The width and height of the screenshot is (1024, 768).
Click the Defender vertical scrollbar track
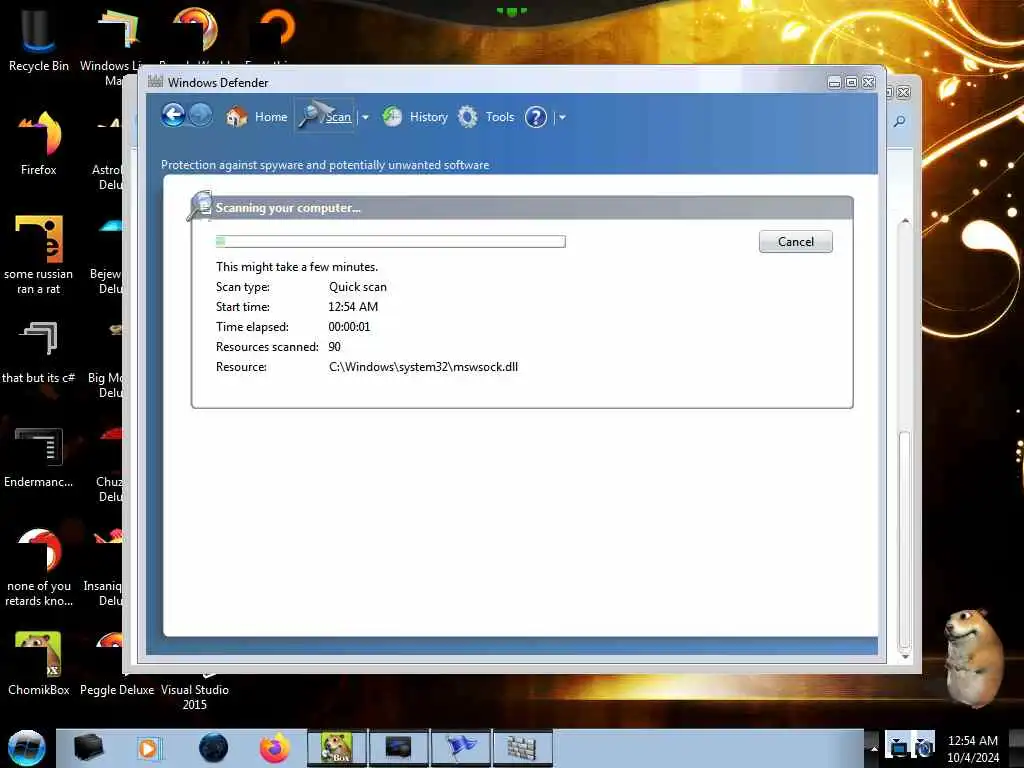(904, 438)
